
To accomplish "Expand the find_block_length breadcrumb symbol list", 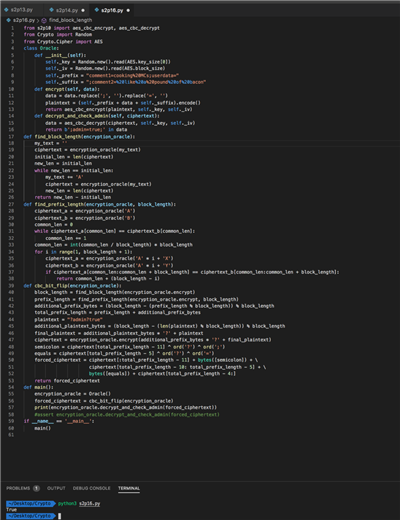I will pyautogui.click(x=70, y=20).
